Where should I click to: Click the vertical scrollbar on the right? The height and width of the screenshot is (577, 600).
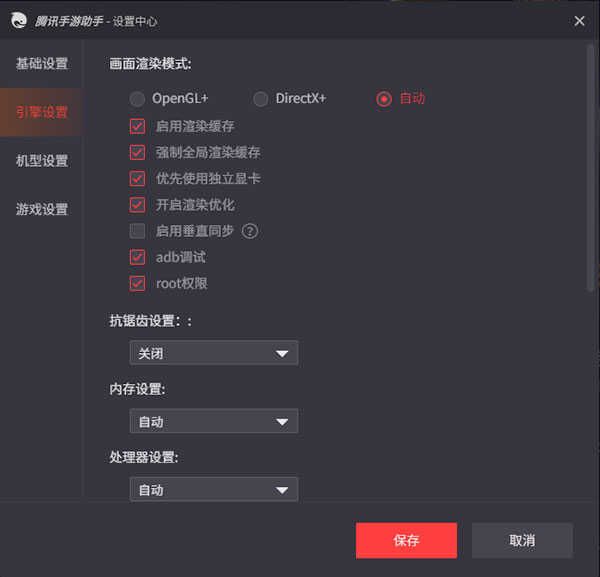(590, 170)
